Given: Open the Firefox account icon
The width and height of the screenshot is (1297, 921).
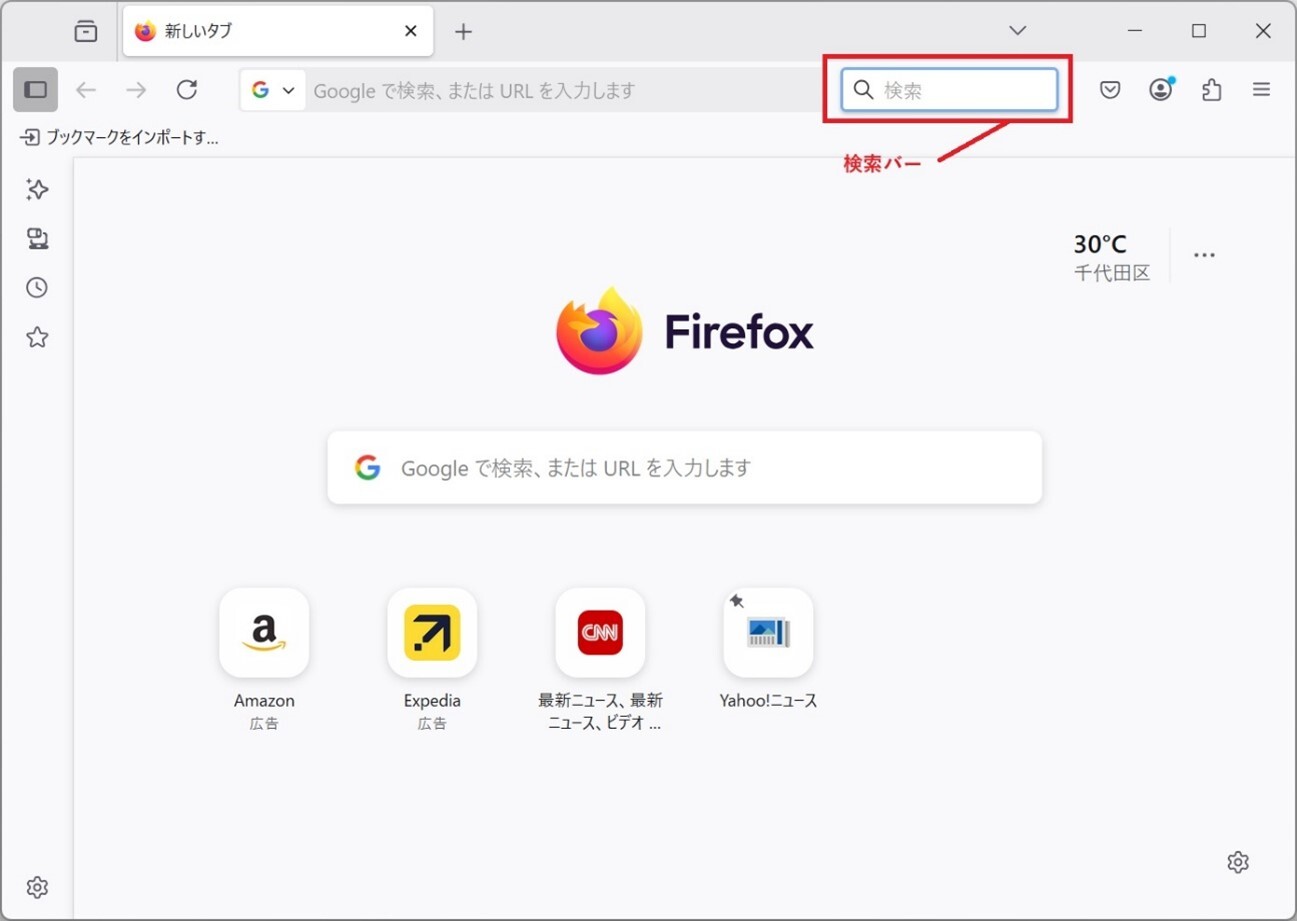Looking at the screenshot, I should click(x=1160, y=90).
